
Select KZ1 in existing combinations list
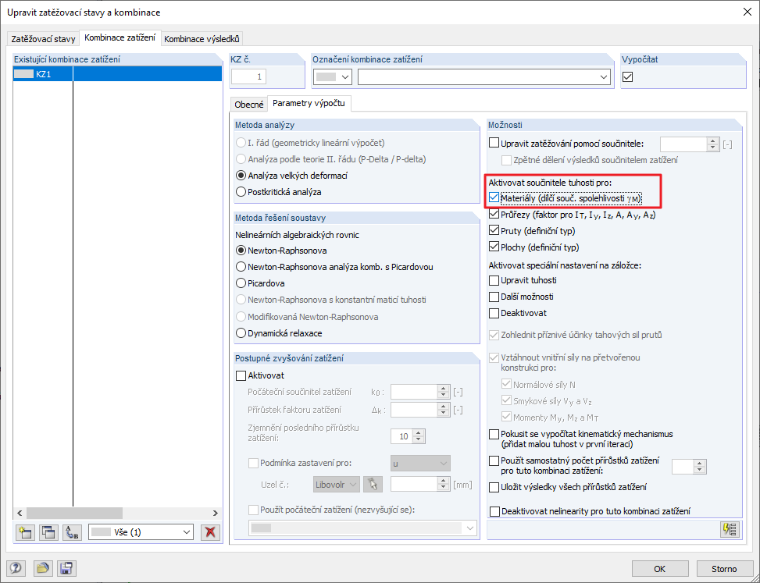tap(117, 74)
